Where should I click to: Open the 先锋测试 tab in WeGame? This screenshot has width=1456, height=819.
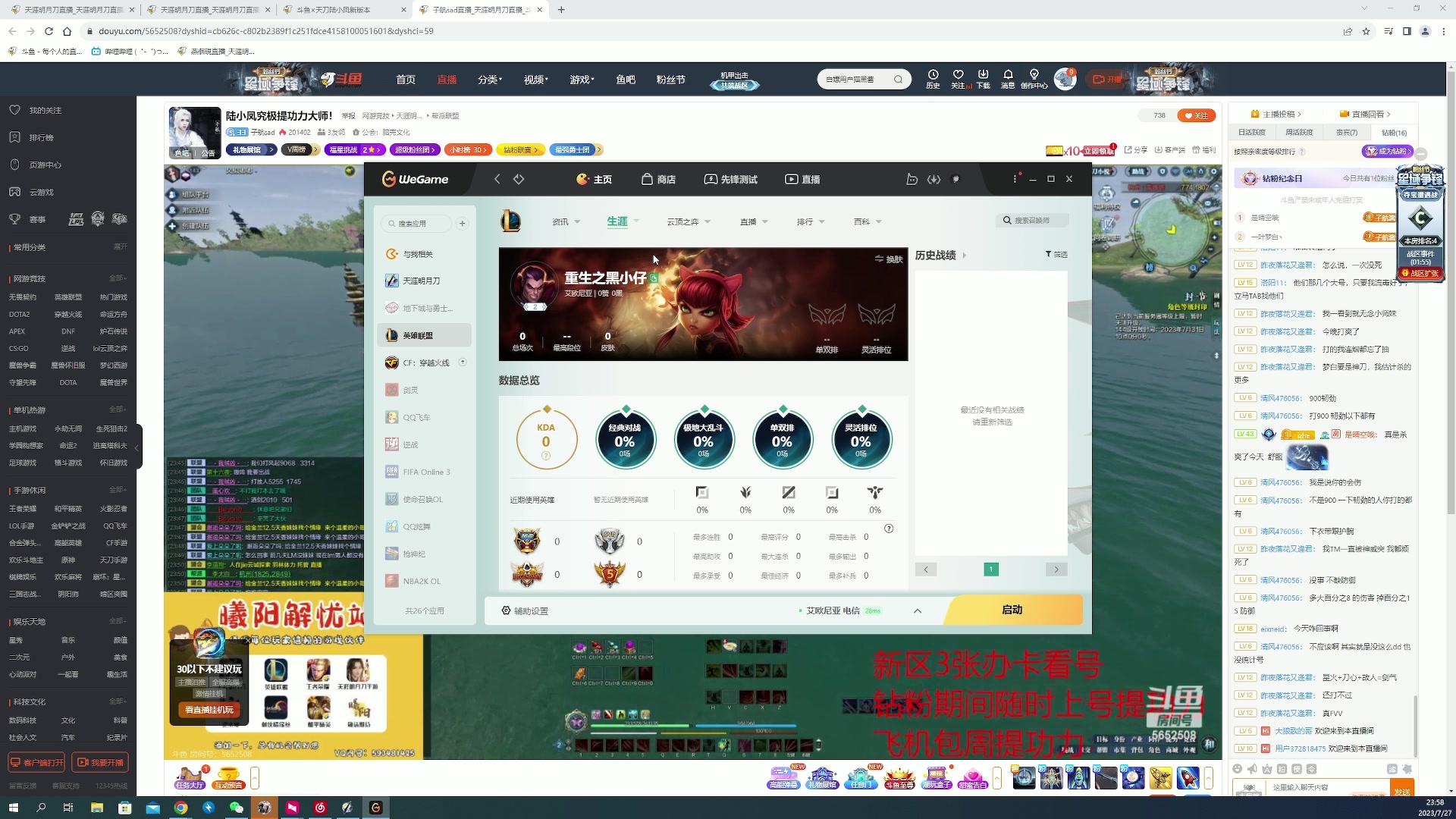[731, 179]
